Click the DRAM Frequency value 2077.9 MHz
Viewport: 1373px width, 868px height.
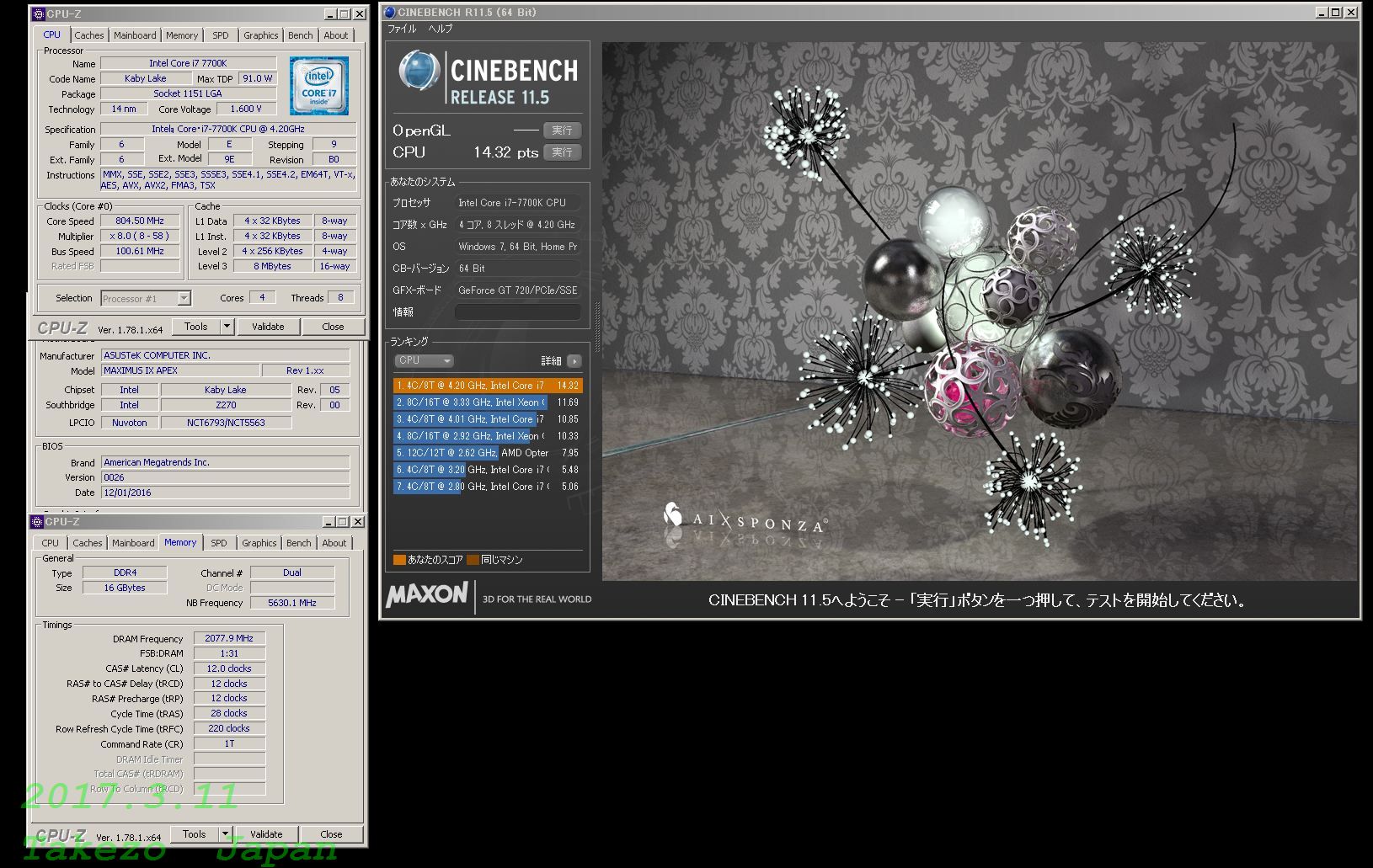[229, 639]
